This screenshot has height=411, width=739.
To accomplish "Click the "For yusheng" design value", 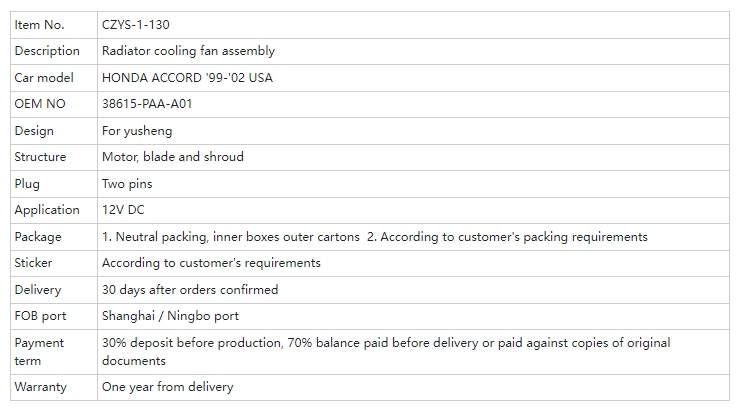I will click(137, 130).
